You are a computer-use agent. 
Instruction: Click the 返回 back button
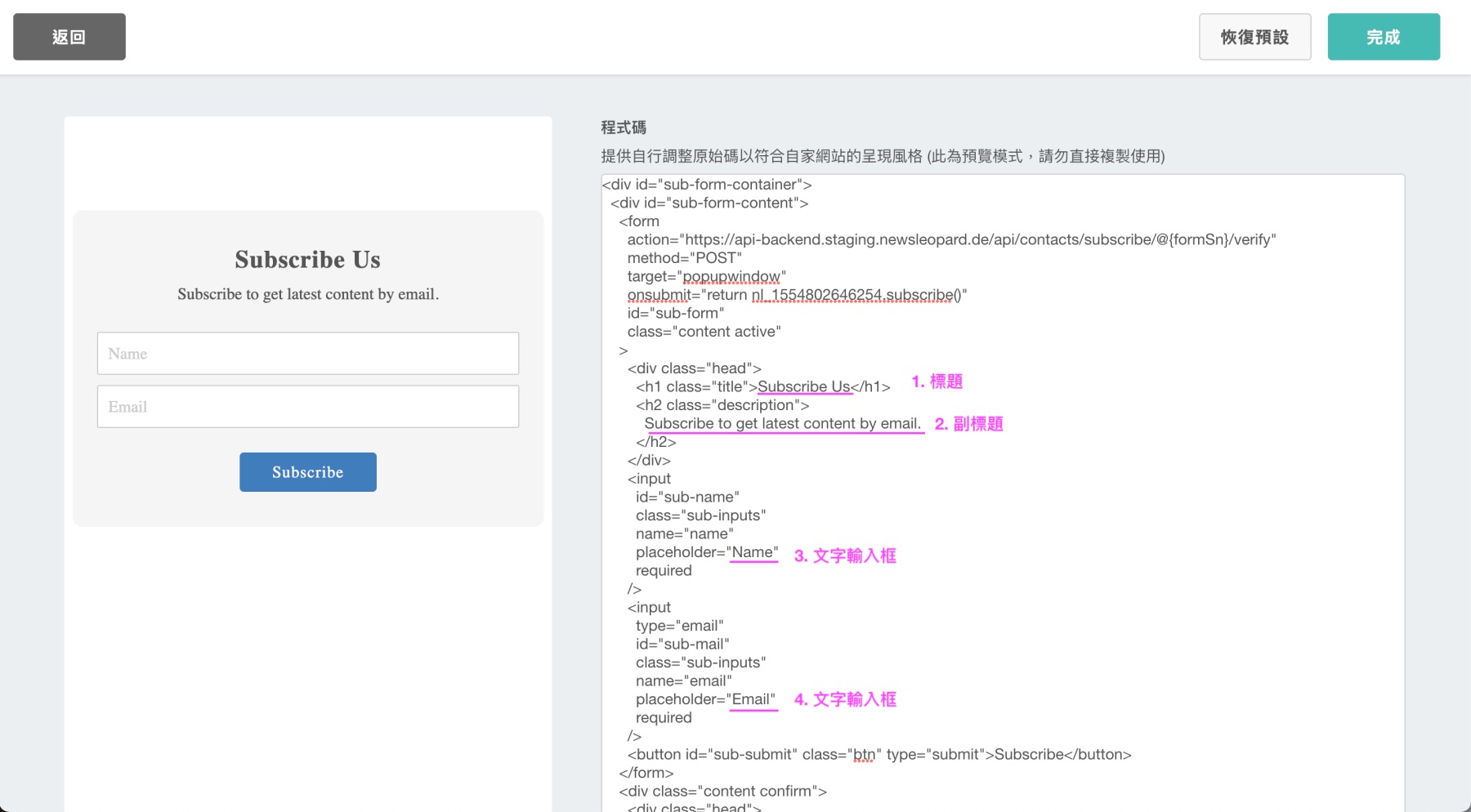pos(69,37)
